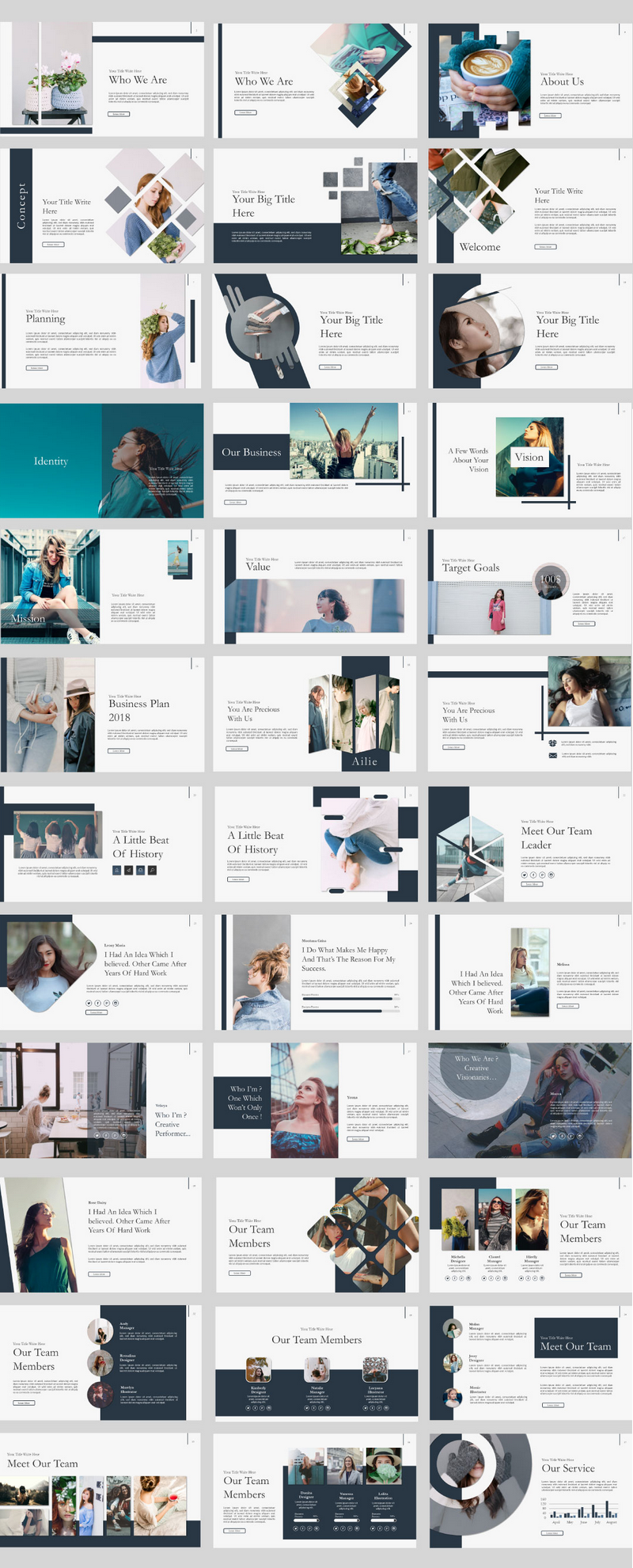
Task: Click the dropbox-style icon above the envelope icon
Action: coord(553,742)
